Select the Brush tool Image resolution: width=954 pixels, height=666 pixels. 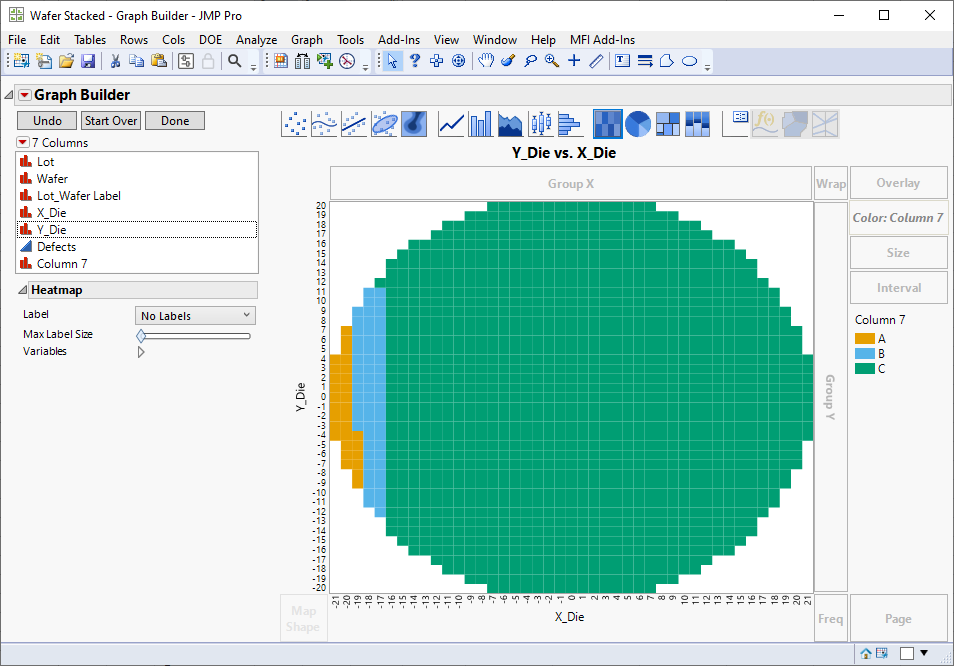(x=508, y=61)
